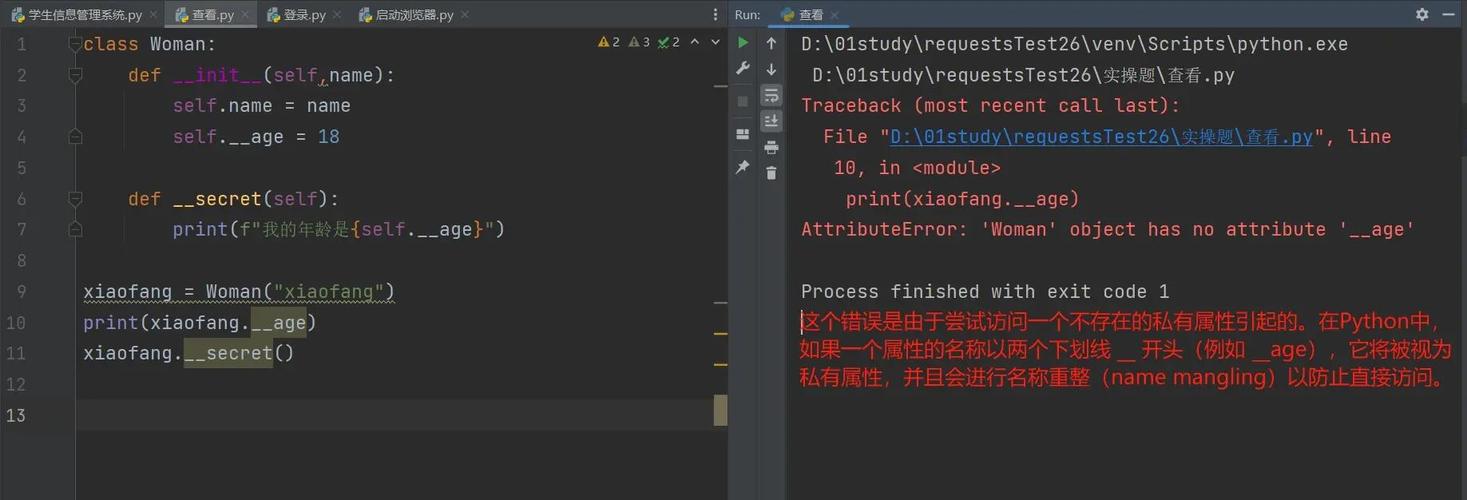Print the console output with printer icon
The width and height of the screenshot is (1467, 500).
[771, 147]
